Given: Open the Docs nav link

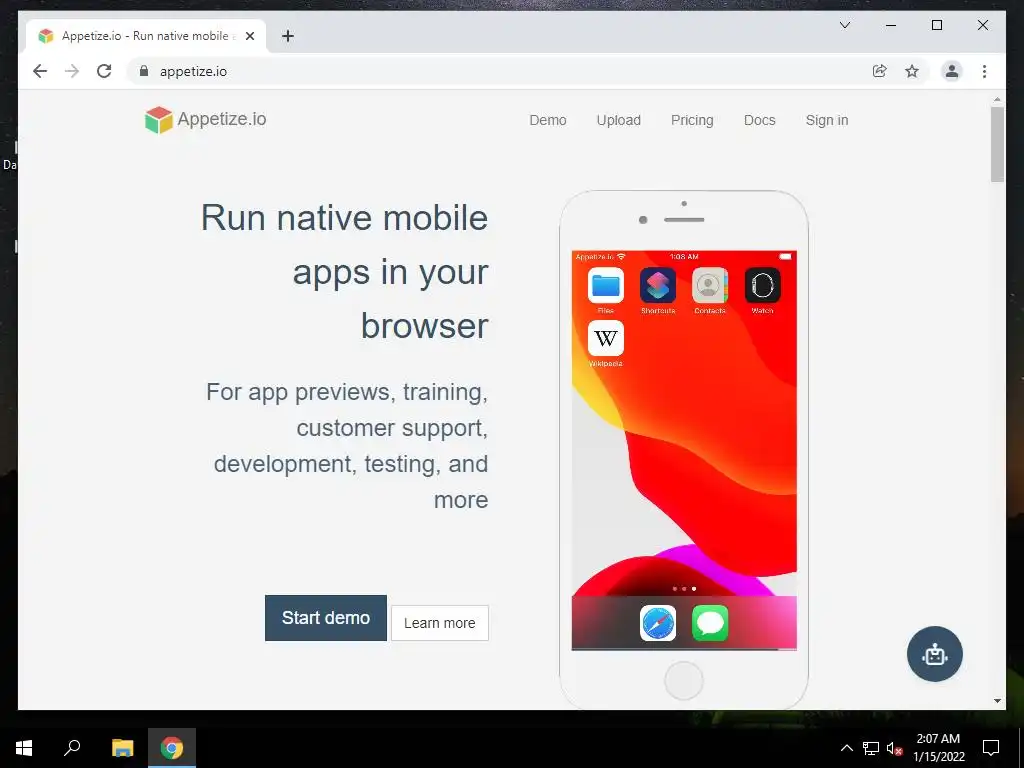Looking at the screenshot, I should [760, 120].
